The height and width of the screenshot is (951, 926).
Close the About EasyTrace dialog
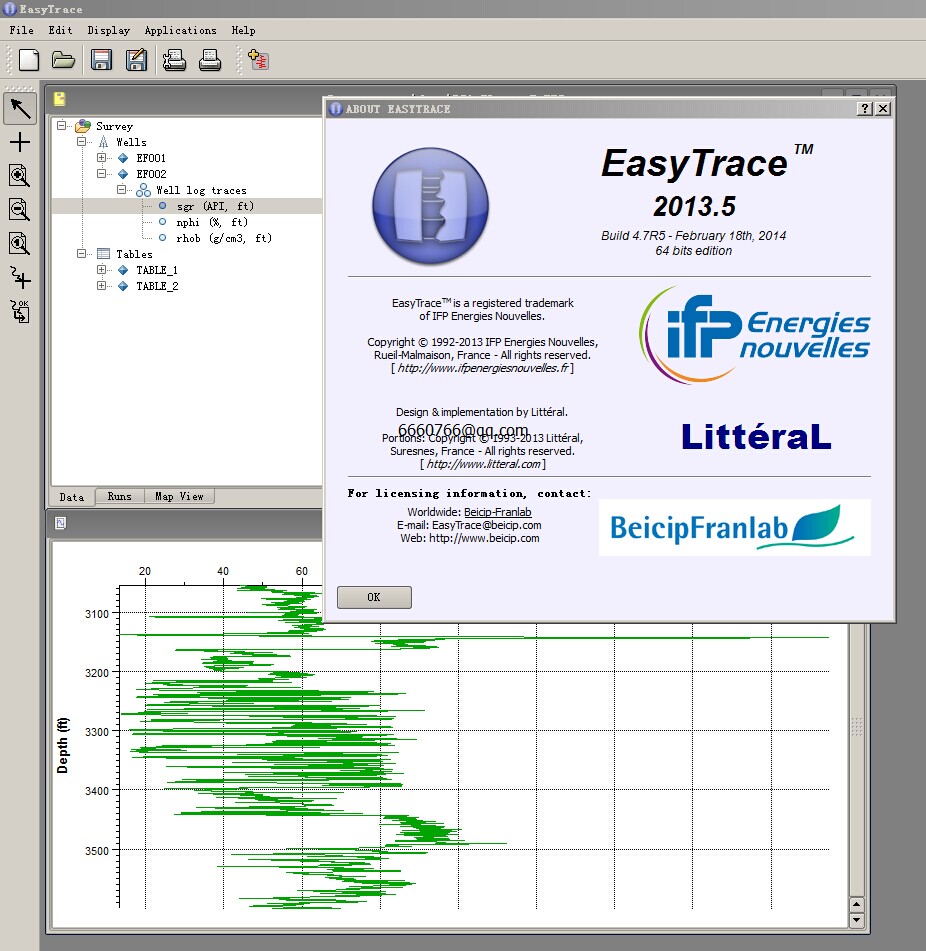883,109
